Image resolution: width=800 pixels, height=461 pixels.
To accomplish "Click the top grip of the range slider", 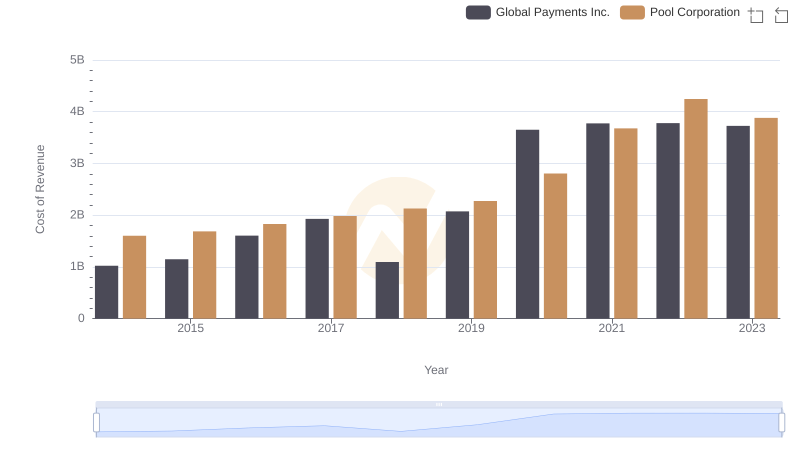I will (x=439, y=404).
